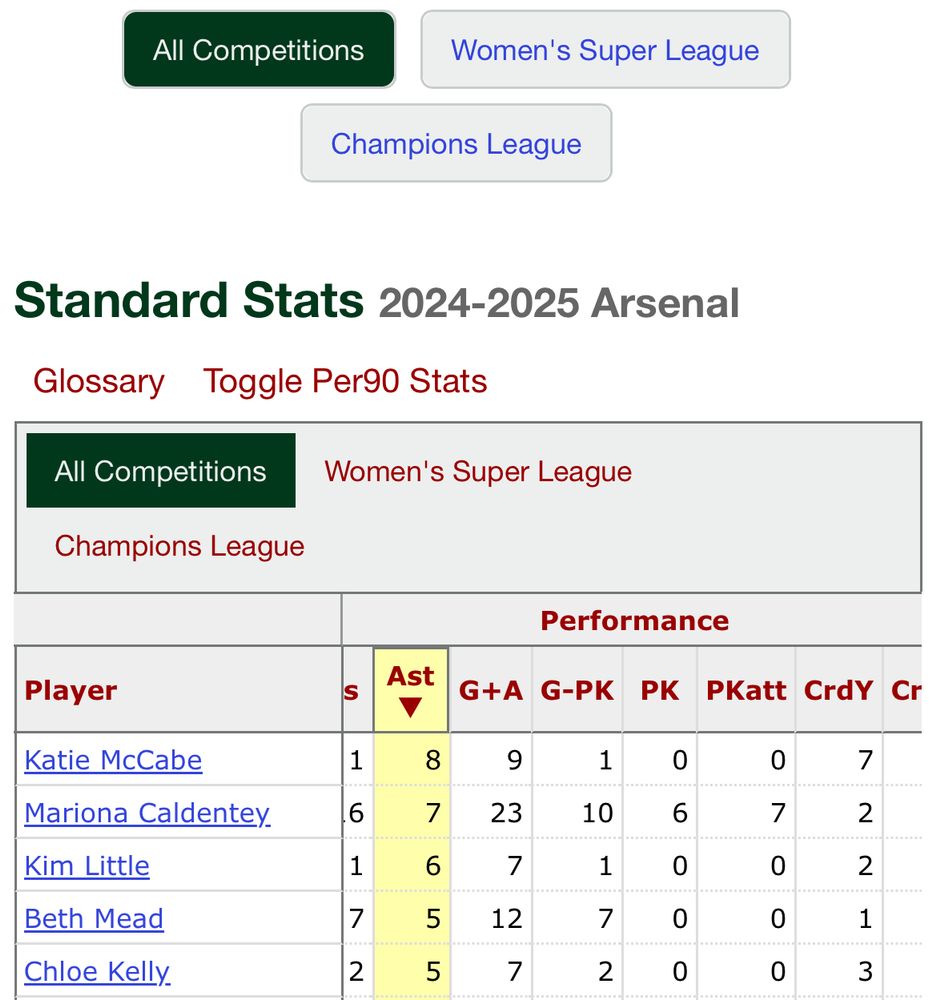Toggle Per90 Stats display
Screen dimensions: 937x1000
click(x=345, y=381)
